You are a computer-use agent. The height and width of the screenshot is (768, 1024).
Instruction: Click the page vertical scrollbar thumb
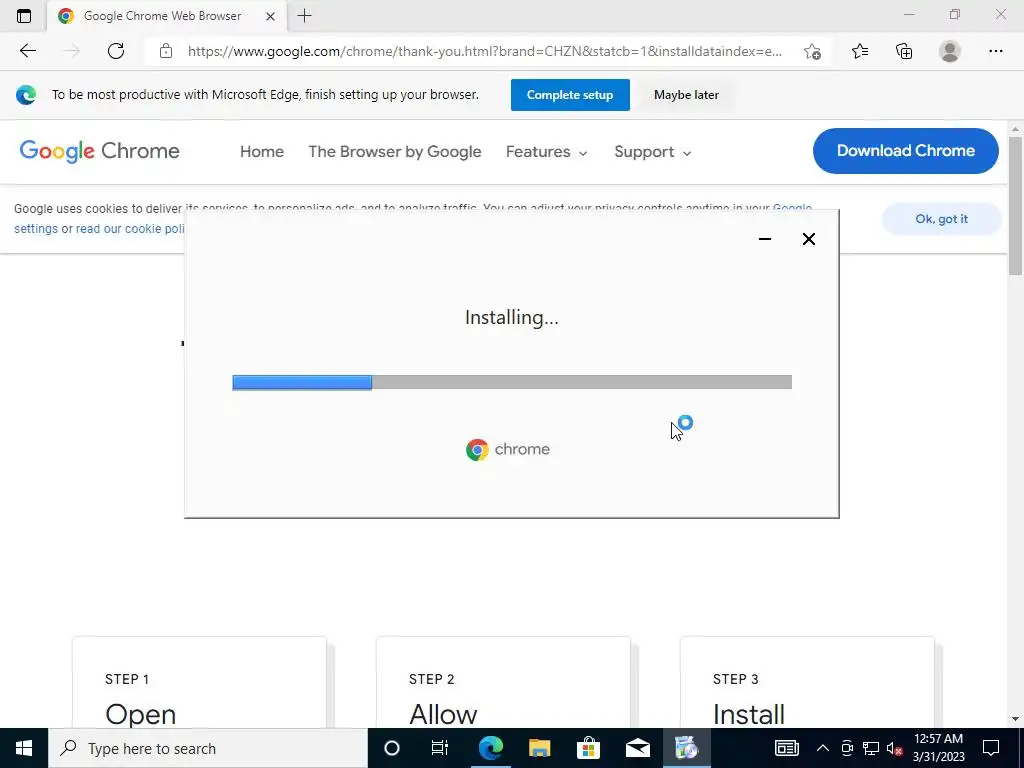1016,206
